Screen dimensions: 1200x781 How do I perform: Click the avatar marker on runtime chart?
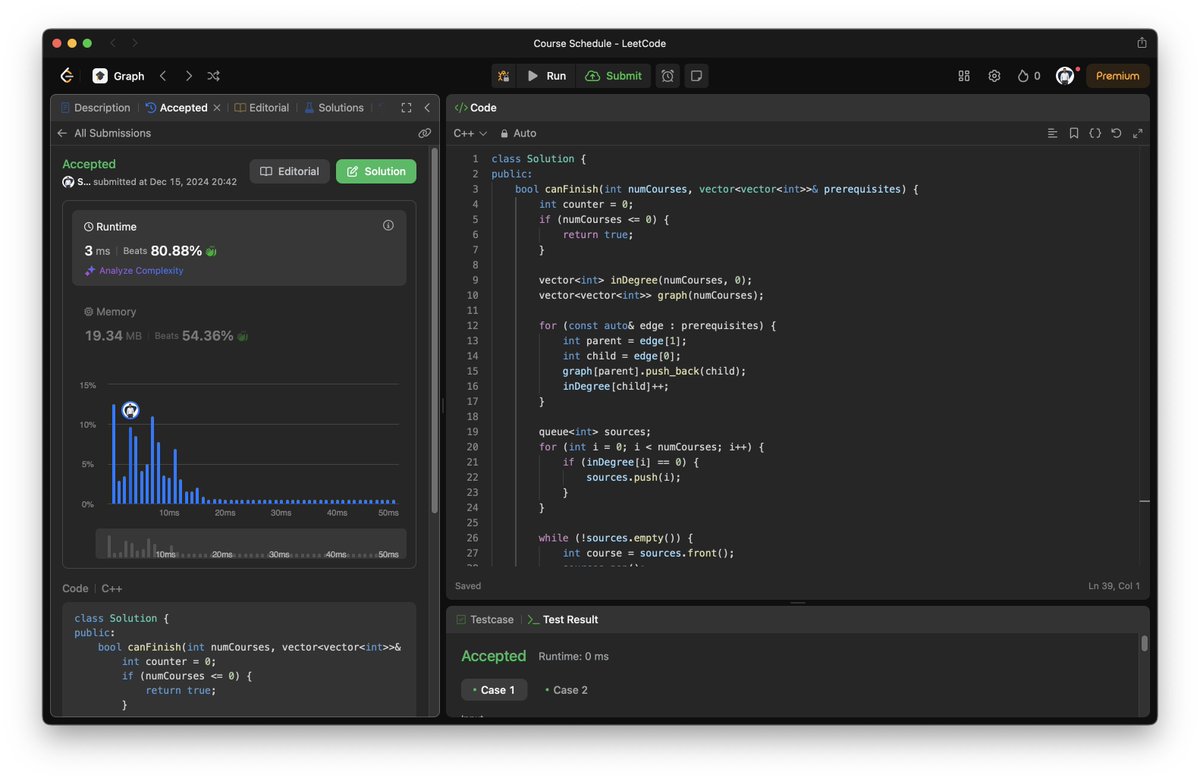(130, 410)
